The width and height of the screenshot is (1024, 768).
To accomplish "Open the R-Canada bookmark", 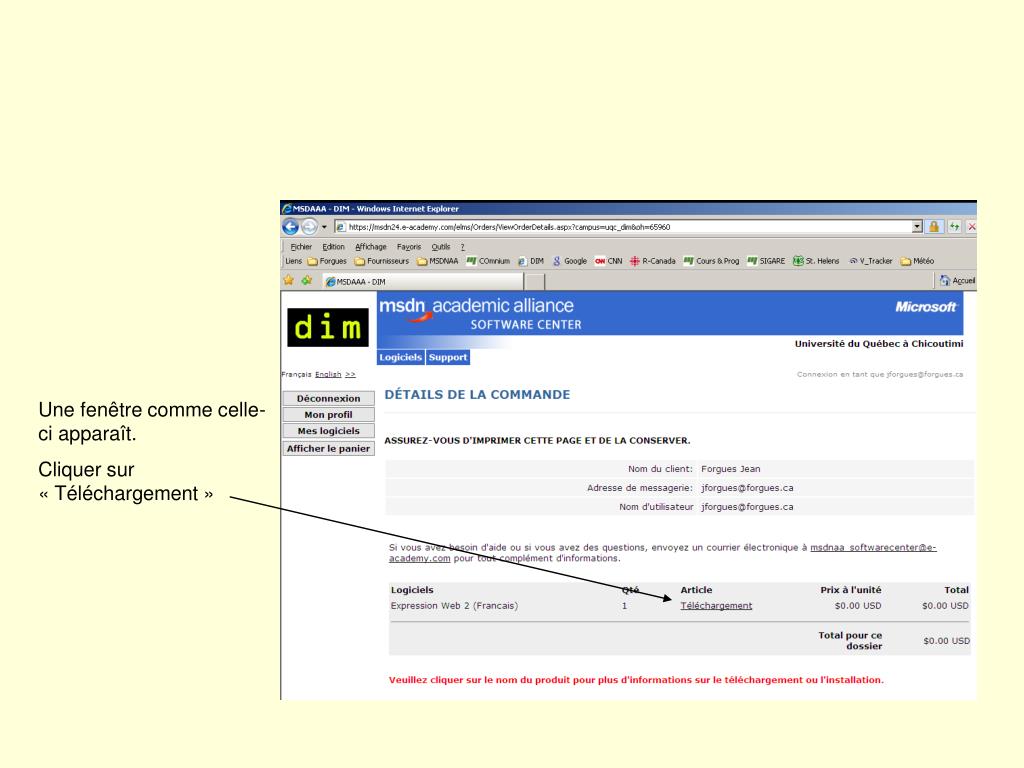I will click(x=652, y=261).
